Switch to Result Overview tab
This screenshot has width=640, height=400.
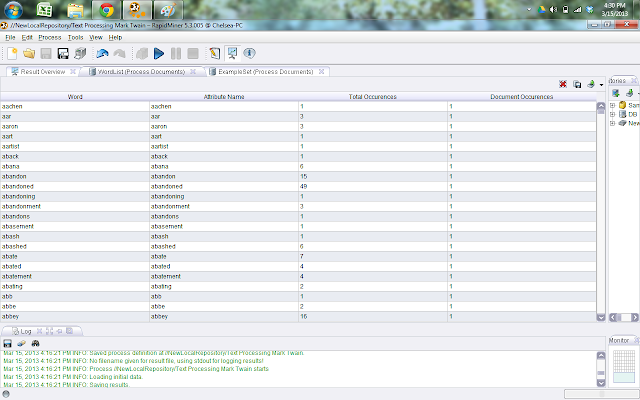click(x=42, y=72)
